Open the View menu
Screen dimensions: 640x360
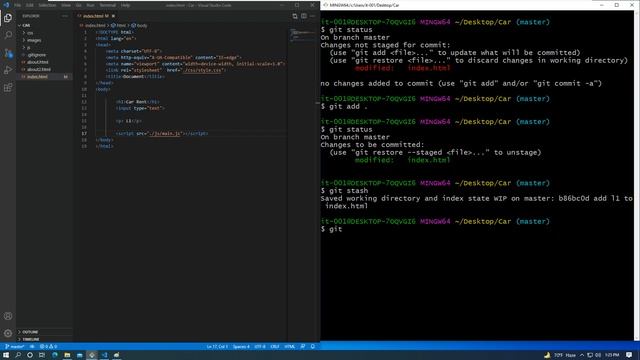[x=66, y=5]
